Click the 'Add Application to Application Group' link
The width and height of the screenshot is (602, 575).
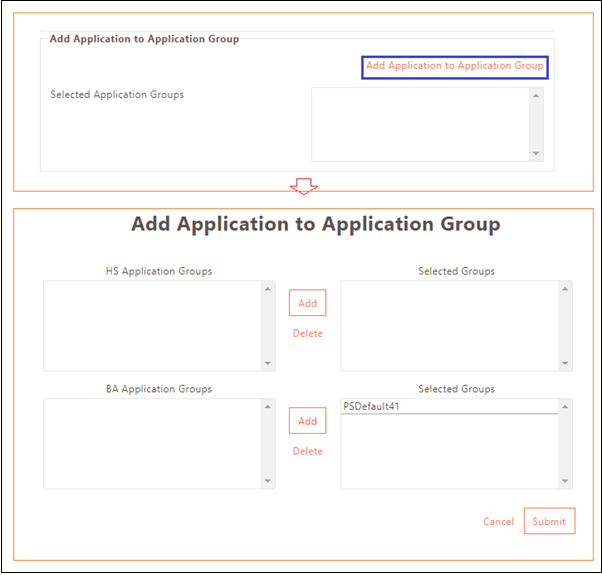coord(454,66)
